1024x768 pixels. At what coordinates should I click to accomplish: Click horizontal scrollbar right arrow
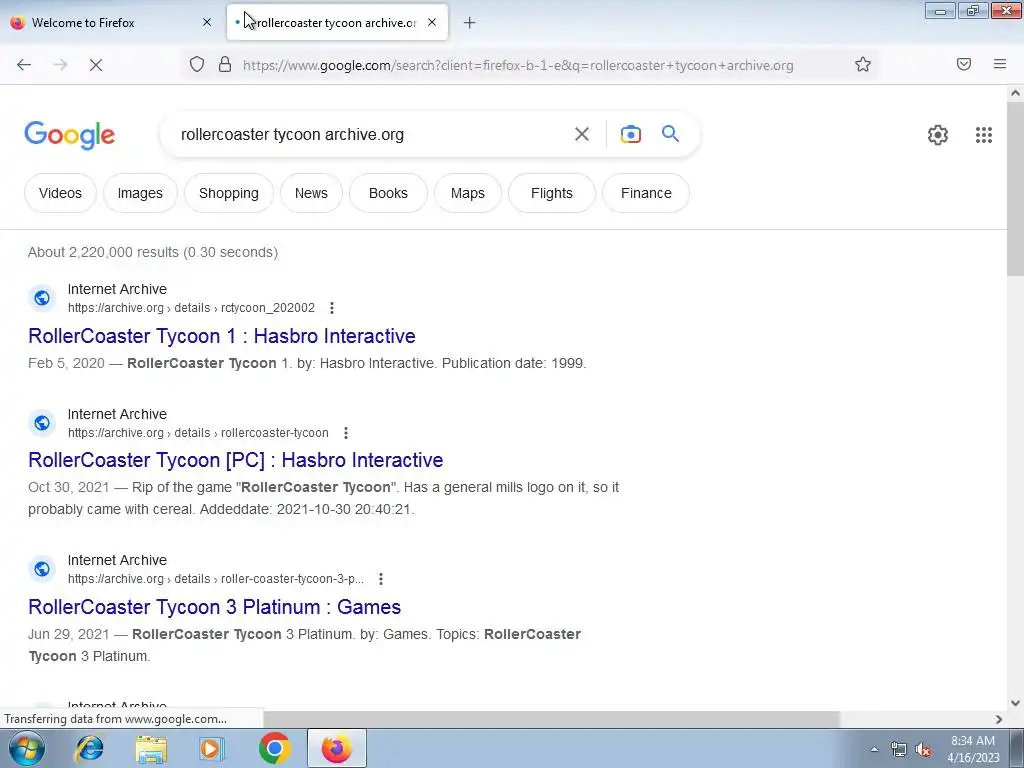pos(999,719)
